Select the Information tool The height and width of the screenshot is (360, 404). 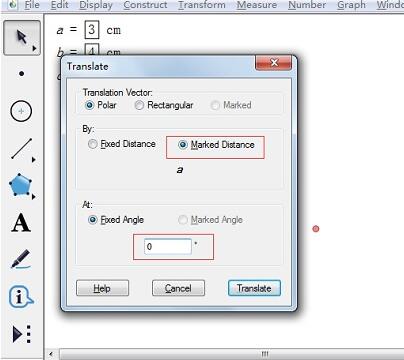click(x=21, y=297)
